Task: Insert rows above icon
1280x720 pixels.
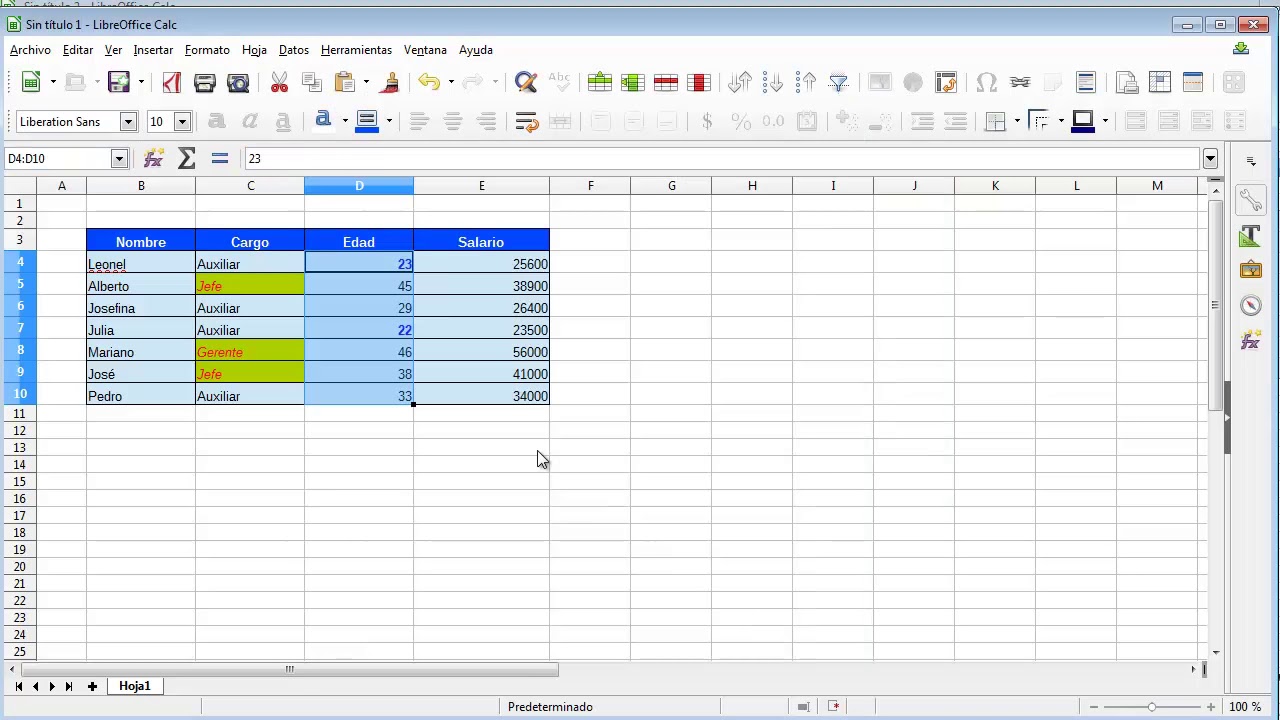Action: coord(600,82)
